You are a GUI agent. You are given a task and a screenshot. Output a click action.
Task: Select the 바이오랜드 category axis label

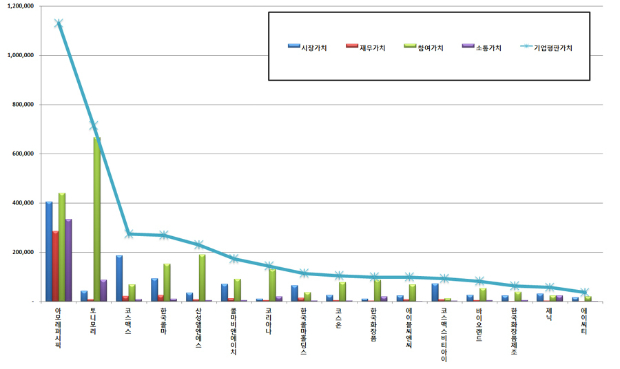point(479,325)
